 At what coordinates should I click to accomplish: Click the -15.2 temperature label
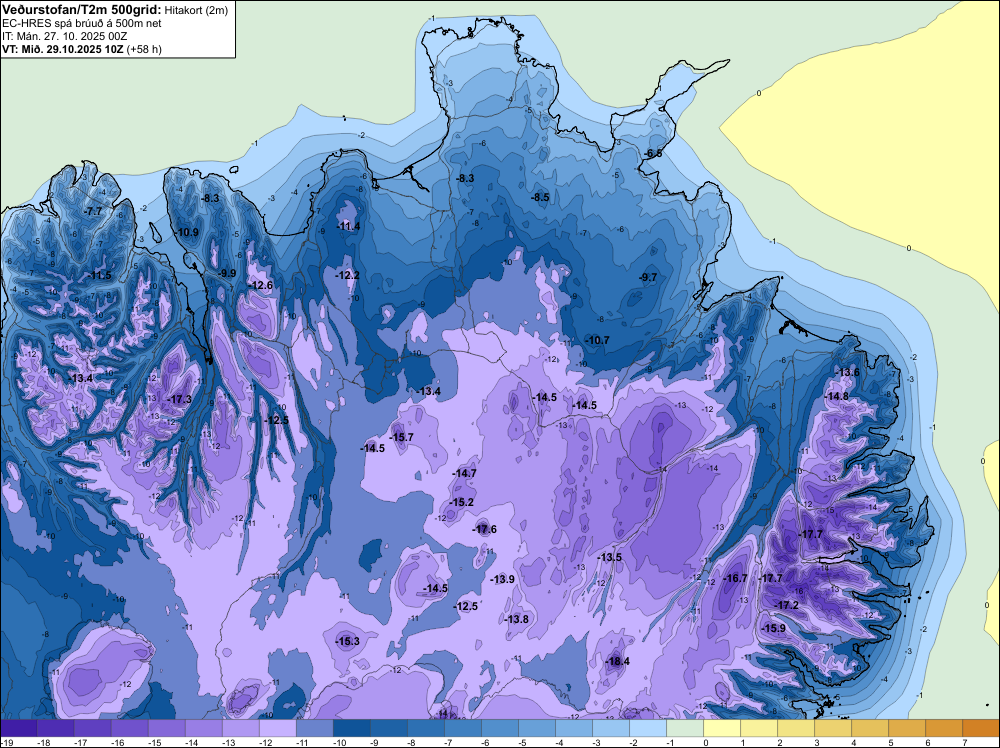[x=461, y=502]
